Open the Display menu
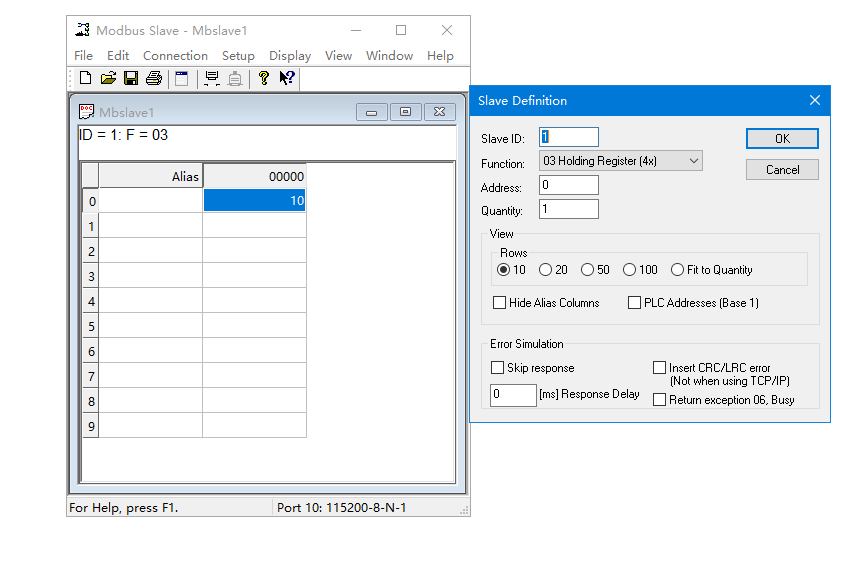Screen dimensions: 866x569 tap(290, 56)
